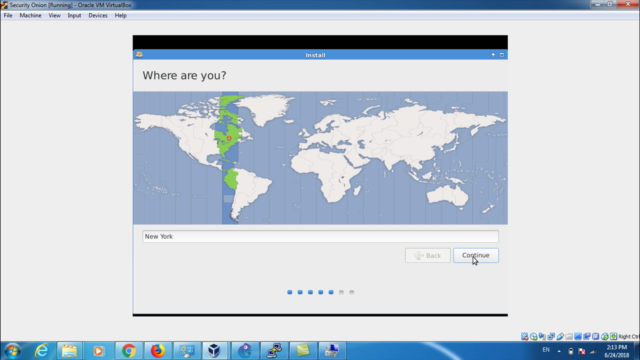Open the Input menu
This screenshot has width=640, height=360.
coord(74,16)
